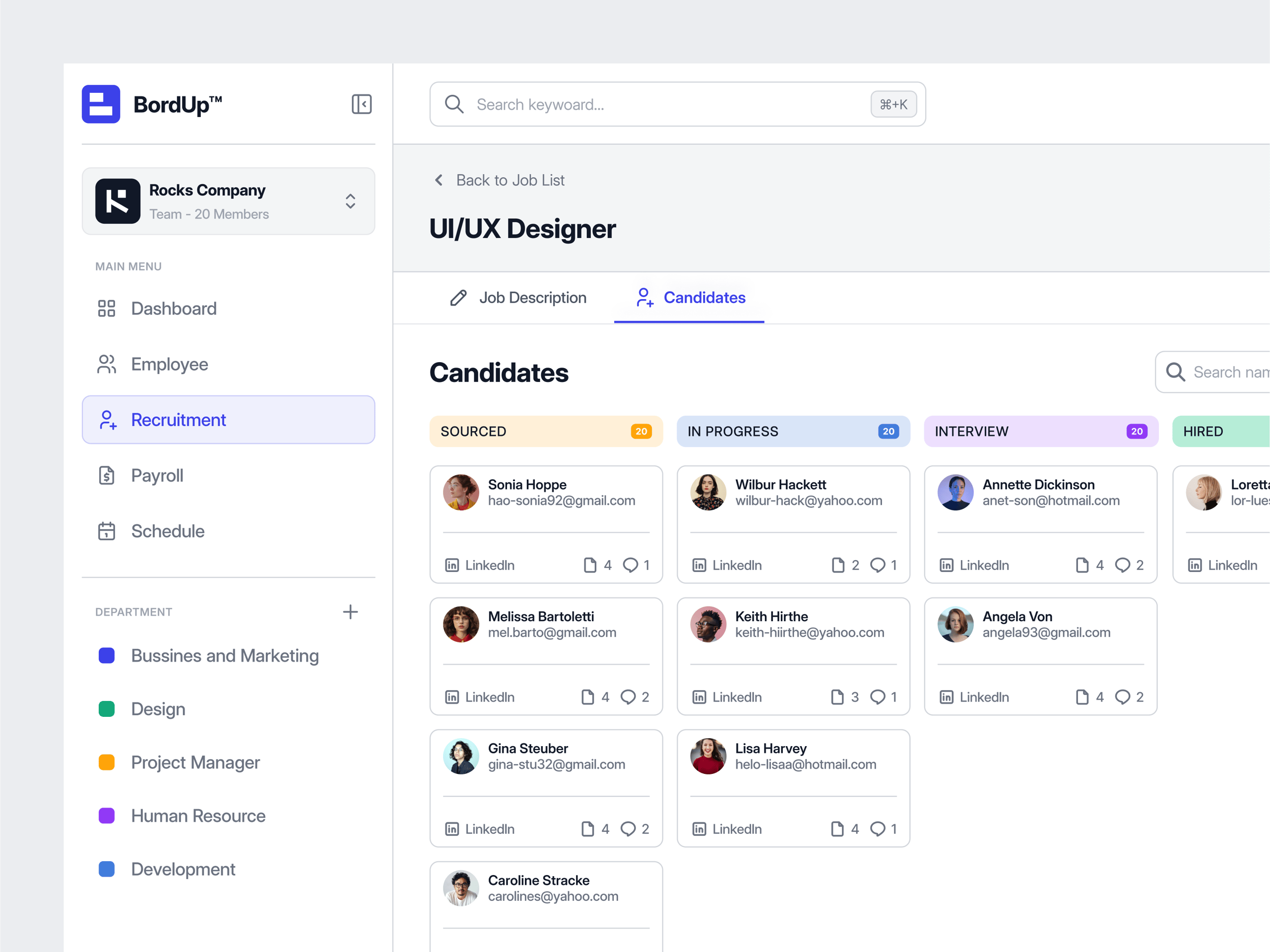
Task: Click the Employee menu icon
Action: tap(107, 364)
